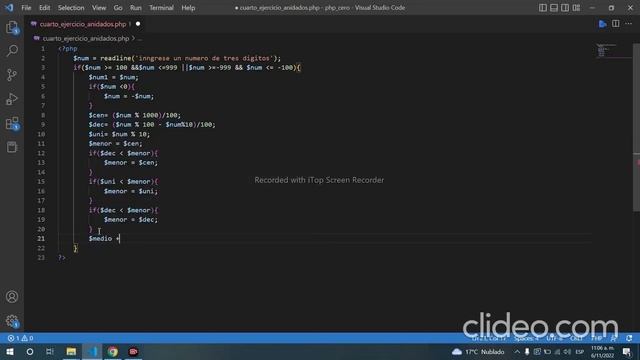Open the Run menu
The width and height of the screenshot is (640, 360).
tap(136, 8)
